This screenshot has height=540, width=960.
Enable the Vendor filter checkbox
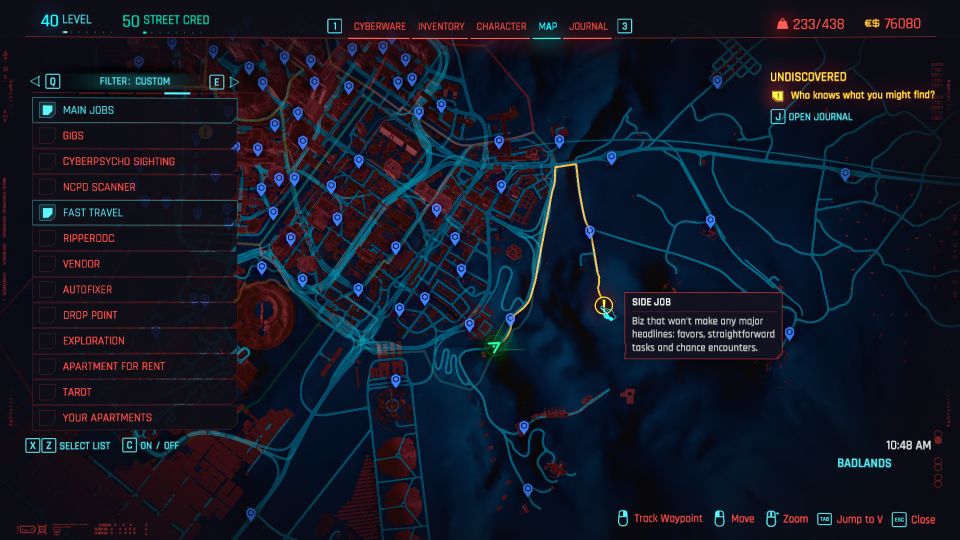47,264
